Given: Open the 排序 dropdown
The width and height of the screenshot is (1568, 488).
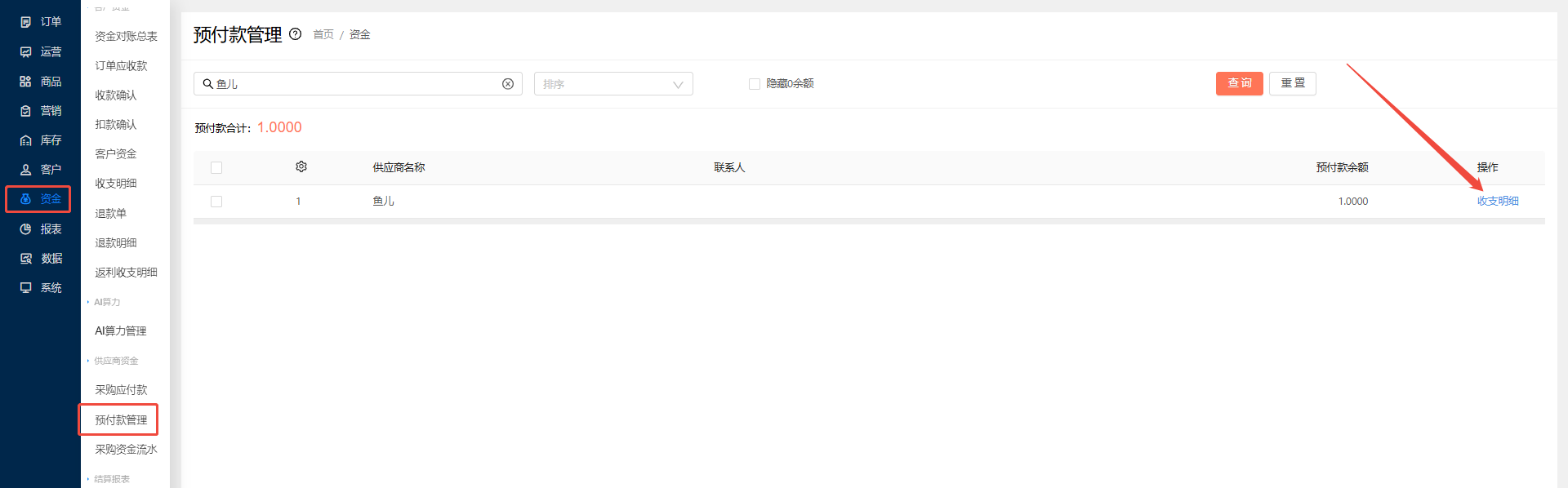Looking at the screenshot, I should click(613, 84).
